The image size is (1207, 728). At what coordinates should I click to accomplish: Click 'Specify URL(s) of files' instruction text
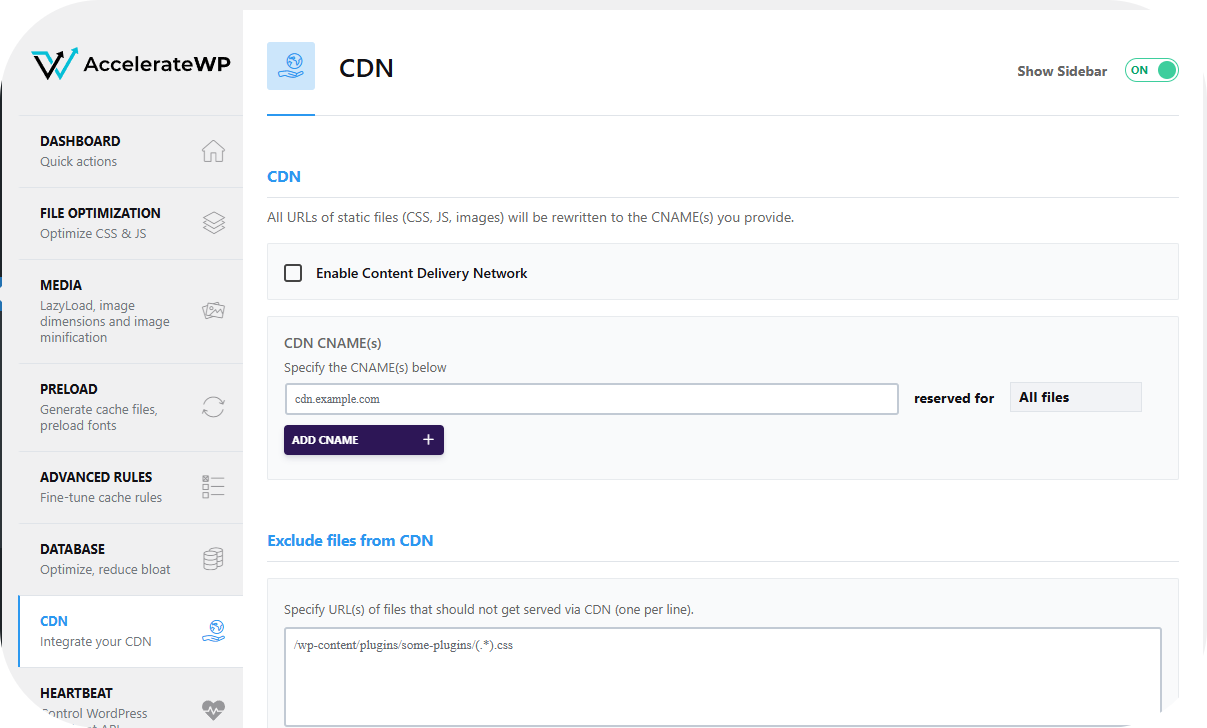[x=489, y=609]
